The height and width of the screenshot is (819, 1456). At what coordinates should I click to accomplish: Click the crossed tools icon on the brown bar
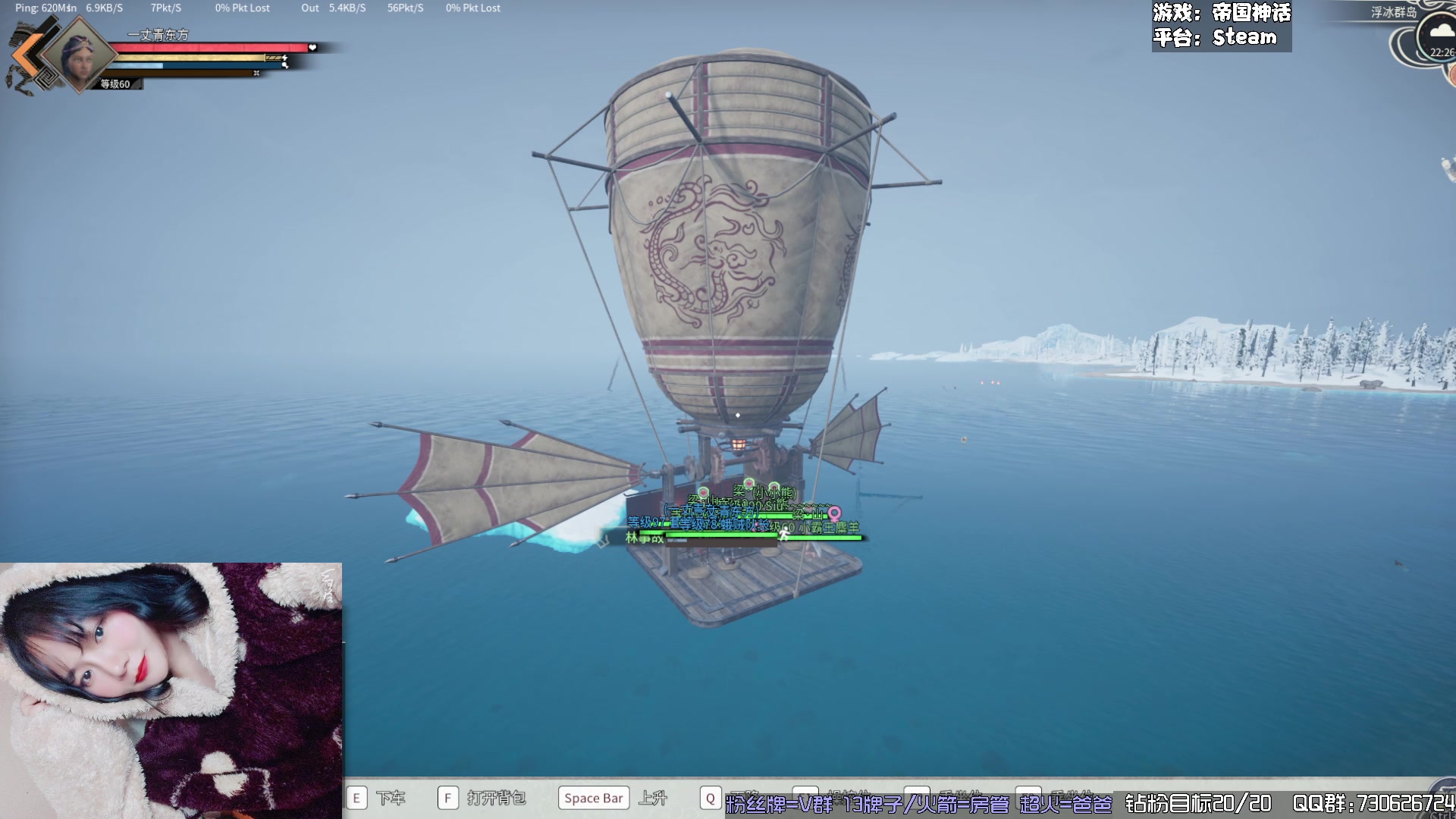[x=256, y=74]
